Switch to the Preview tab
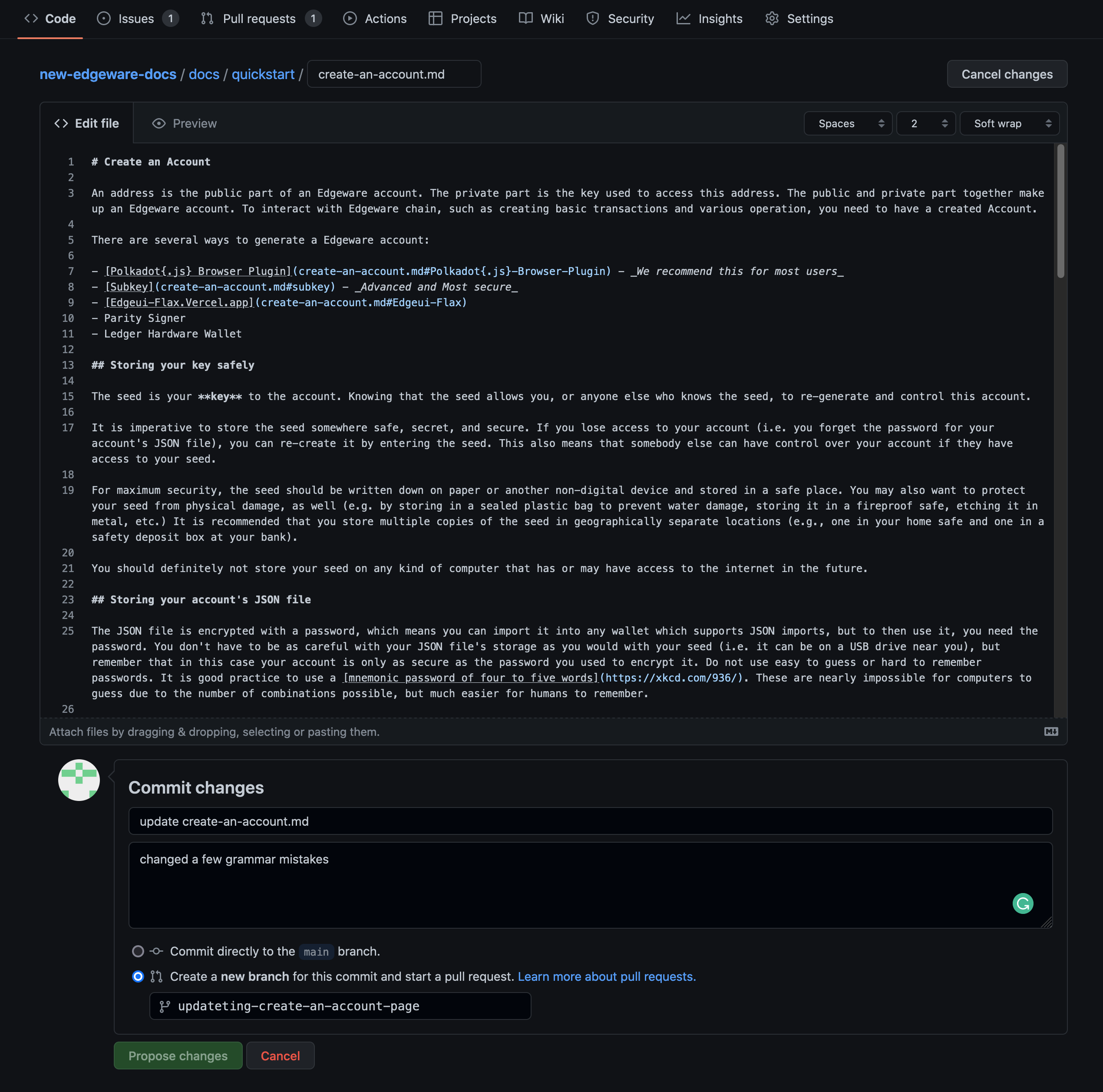 click(185, 123)
